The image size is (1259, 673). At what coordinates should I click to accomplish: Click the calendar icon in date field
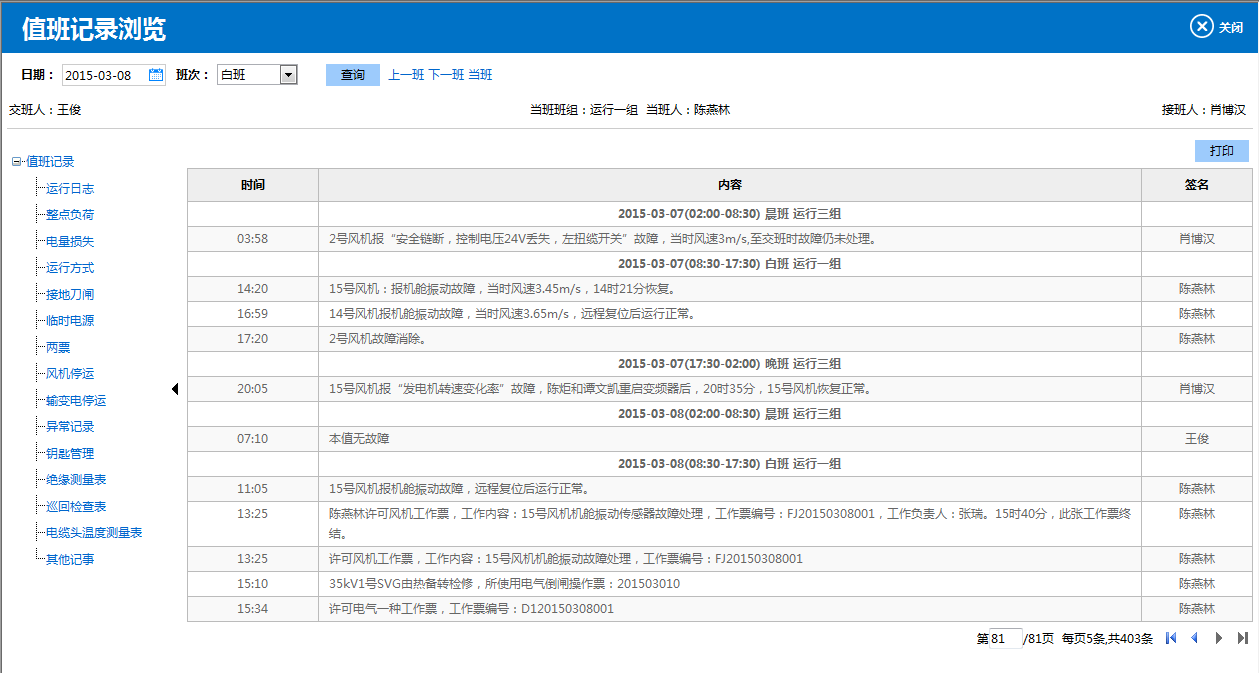[x=156, y=75]
